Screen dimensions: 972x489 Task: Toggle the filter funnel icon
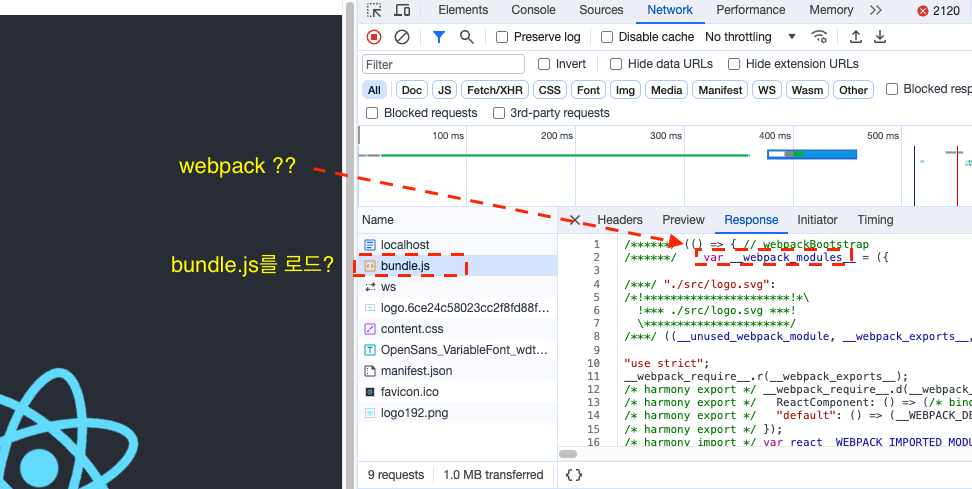pyautogui.click(x=439, y=37)
